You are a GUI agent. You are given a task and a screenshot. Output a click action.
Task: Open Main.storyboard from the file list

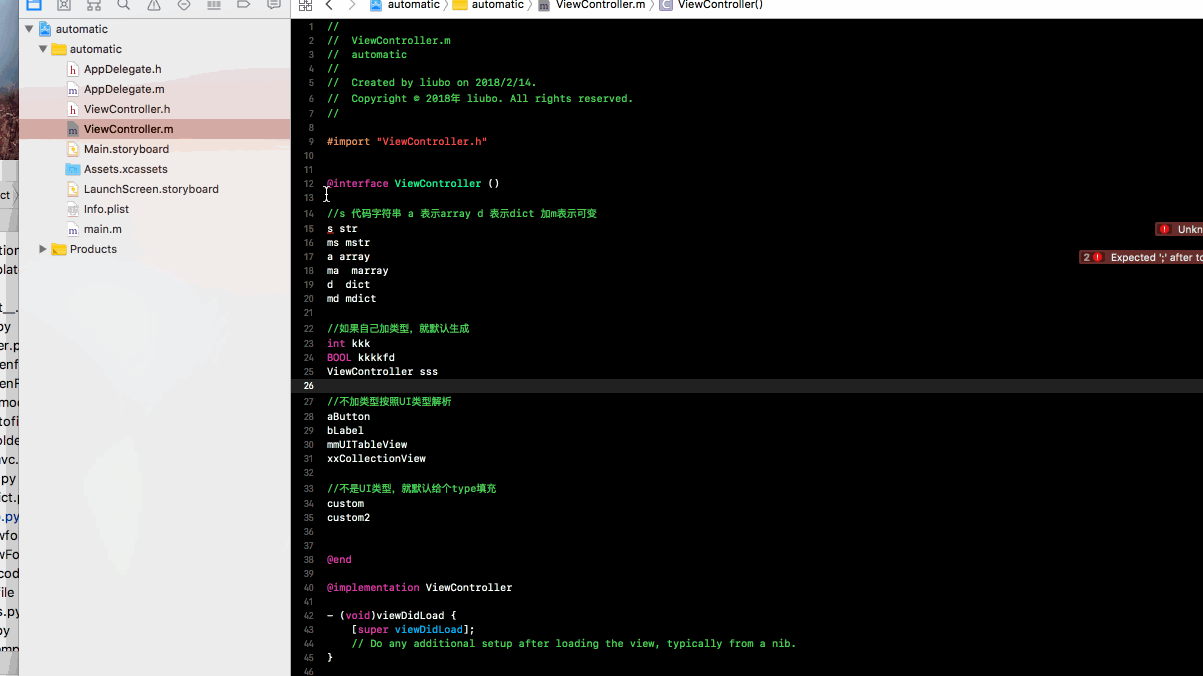(154, 149)
